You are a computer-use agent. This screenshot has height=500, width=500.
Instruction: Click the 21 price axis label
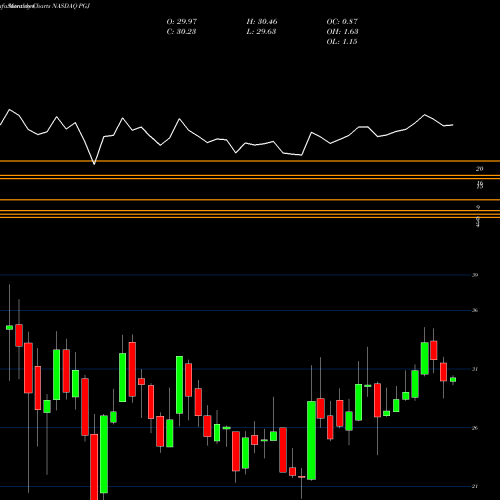475,486
